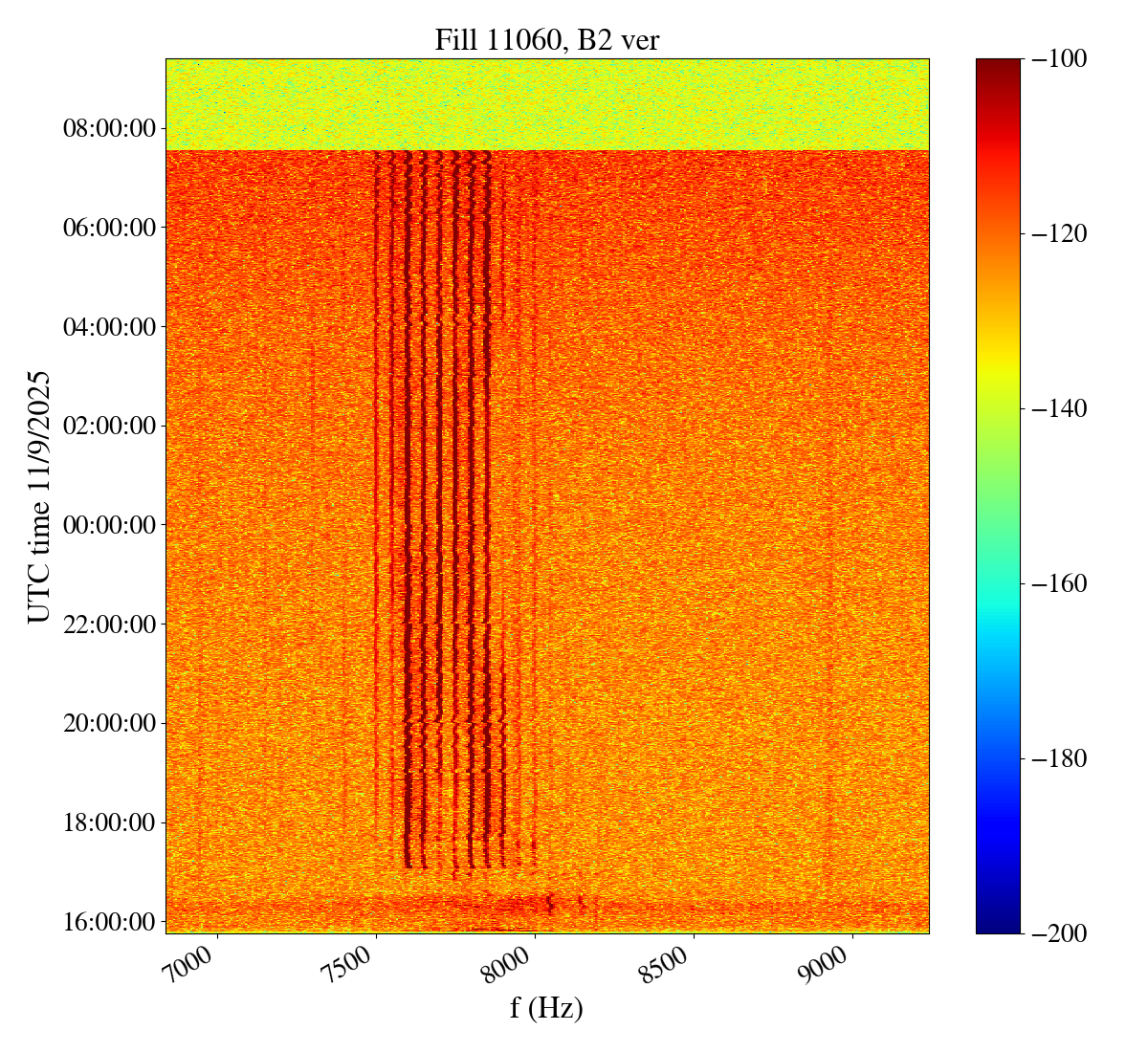Select the 7000 frequency tick label

(x=195, y=963)
